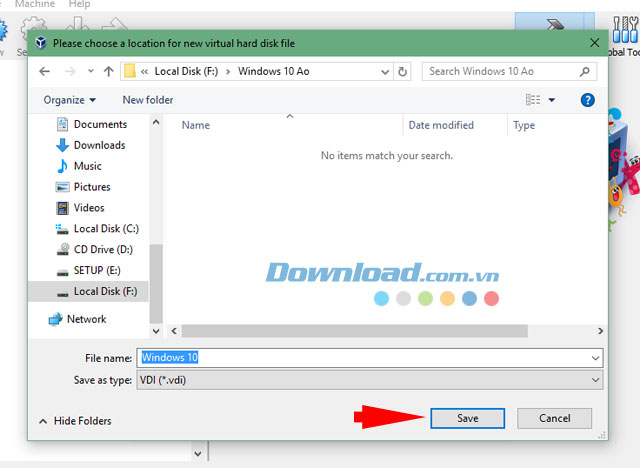Screen dimensions: 640x468
Task: Open Network in the navigation pane
Action: (x=87, y=319)
